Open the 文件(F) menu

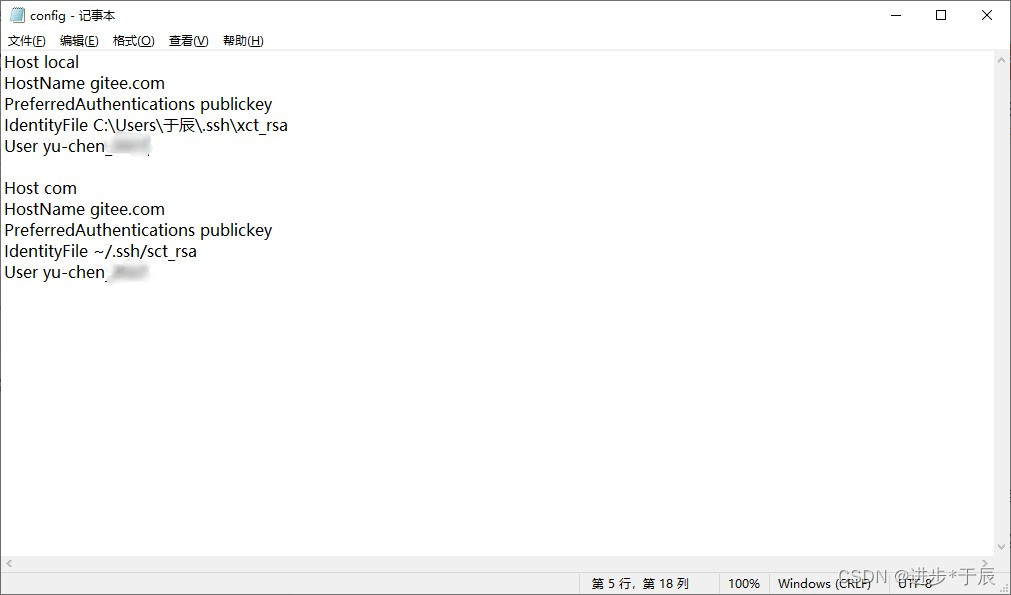(x=26, y=41)
